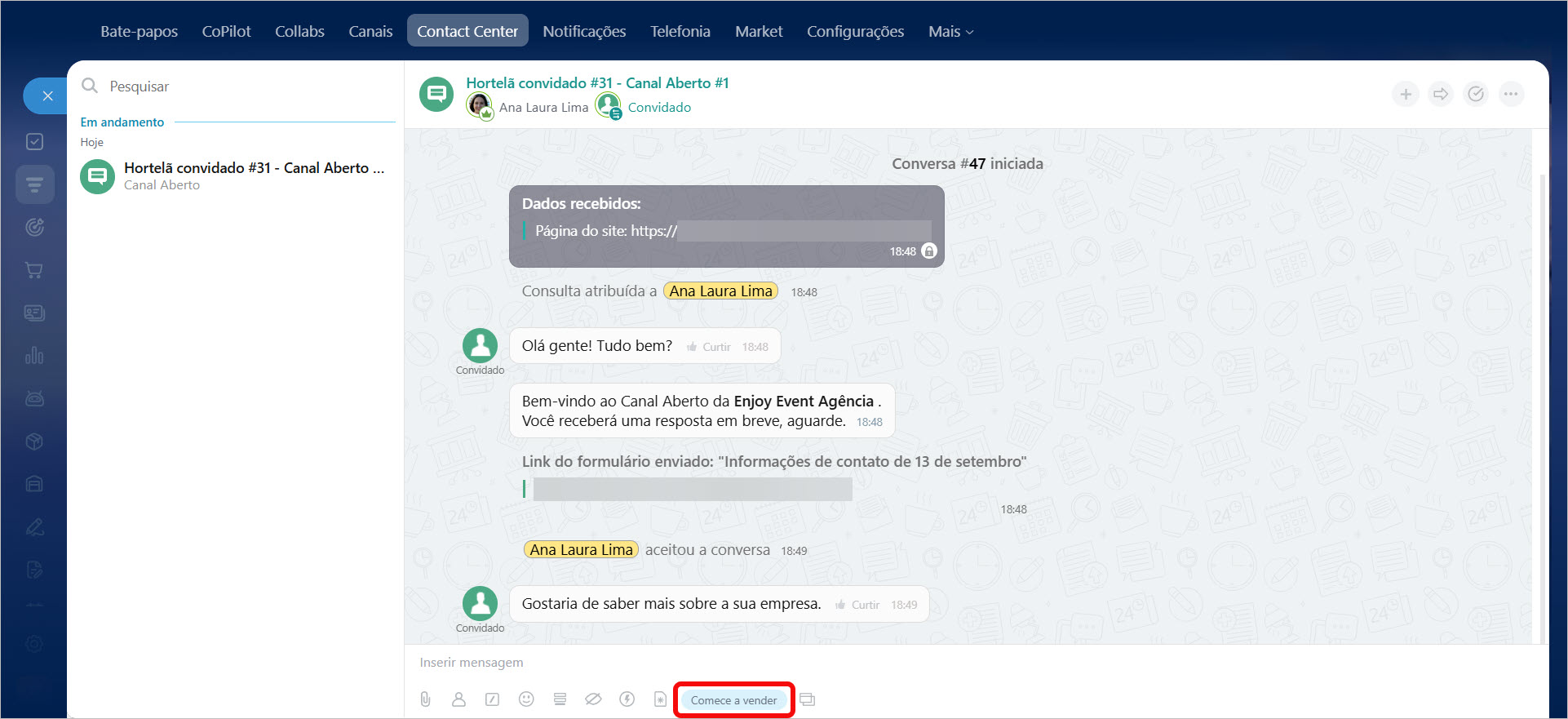
Task: Click the add participant plus icon
Action: (1406, 95)
